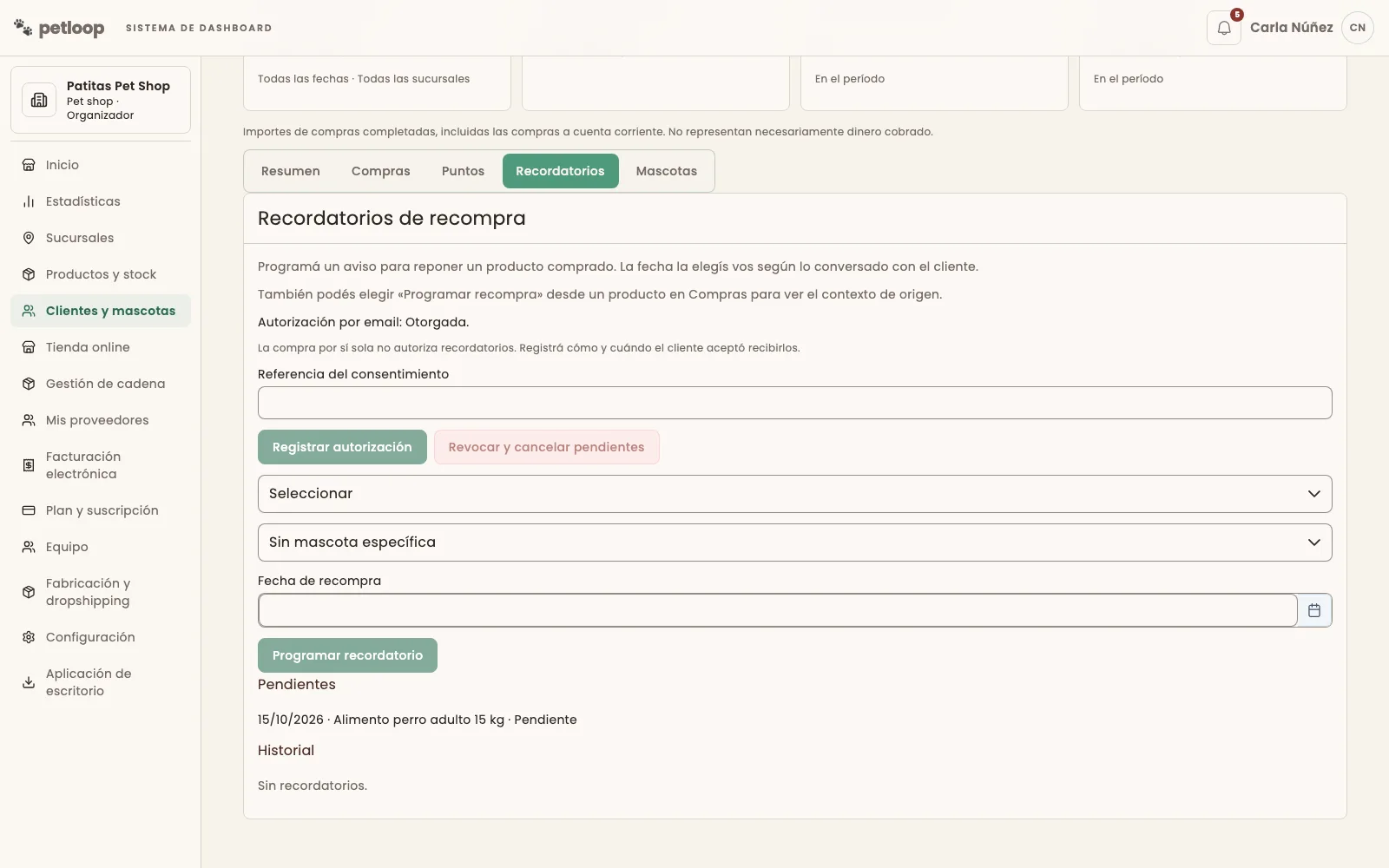The height and width of the screenshot is (868, 1389).
Task: Go to Sucursales via the location pin icon
Action: pos(29,238)
